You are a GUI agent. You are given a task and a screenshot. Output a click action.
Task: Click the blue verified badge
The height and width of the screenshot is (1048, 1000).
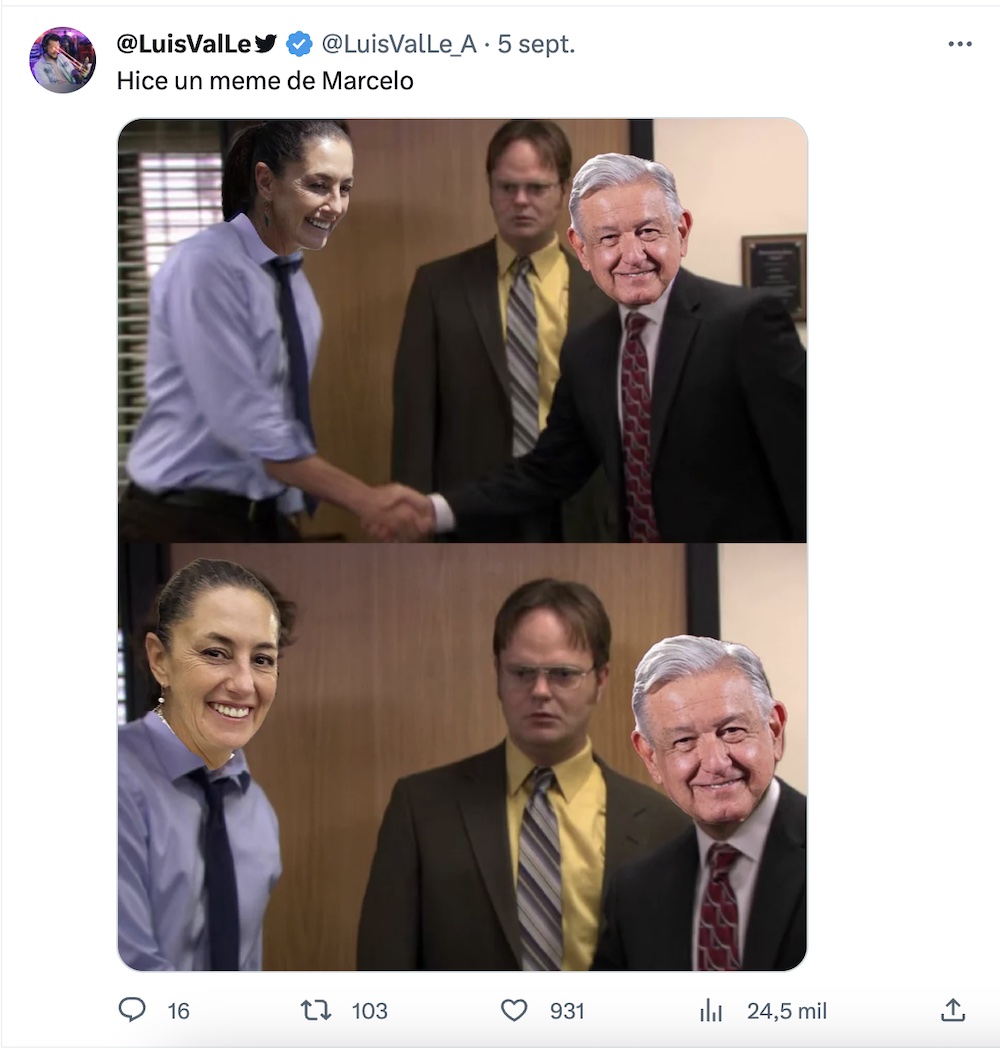tap(299, 44)
